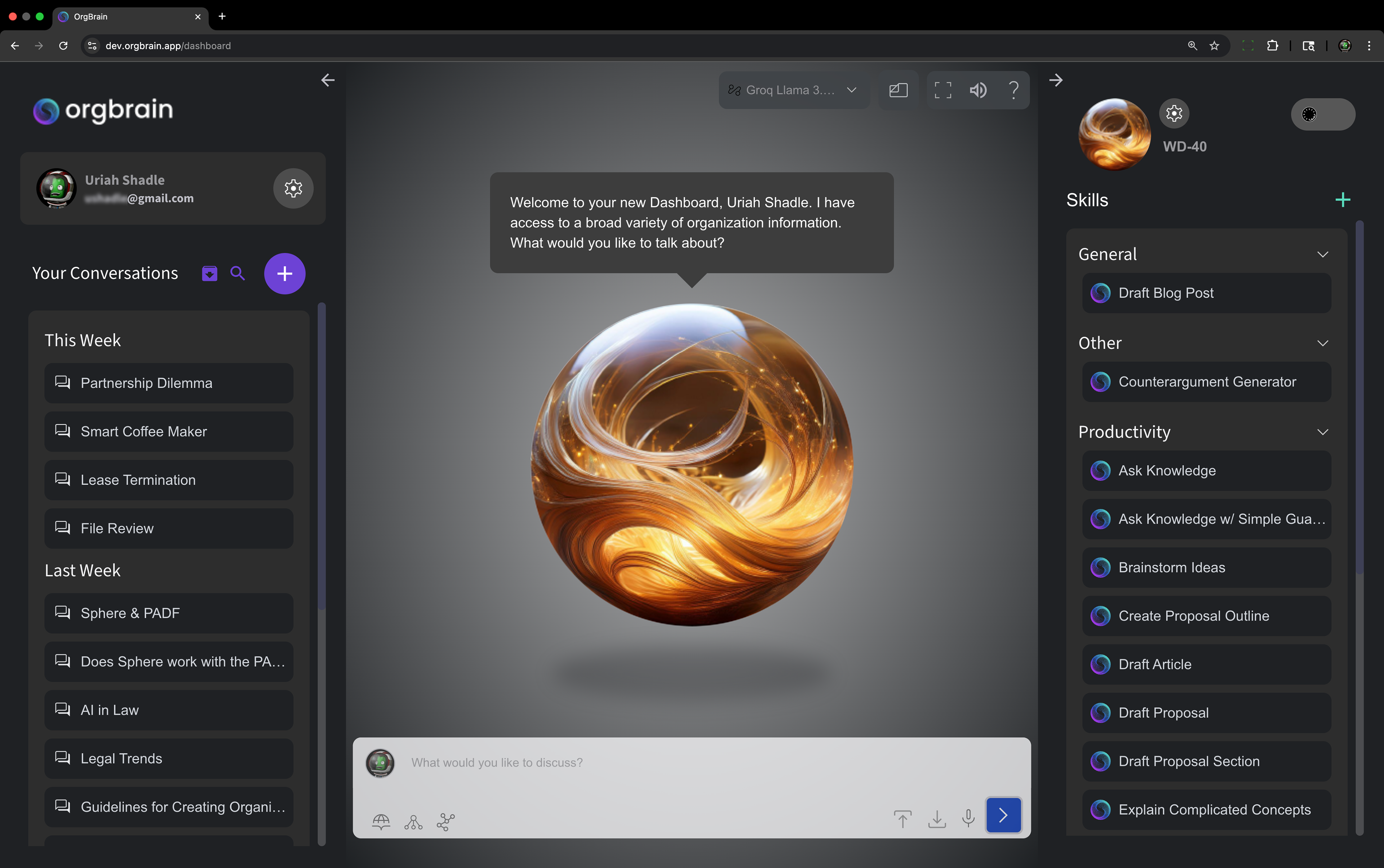Viewport: 1384px width, 868px height.
Task: Click the purple archive icon beside Your Conversations
Action: tap(210, 273)
